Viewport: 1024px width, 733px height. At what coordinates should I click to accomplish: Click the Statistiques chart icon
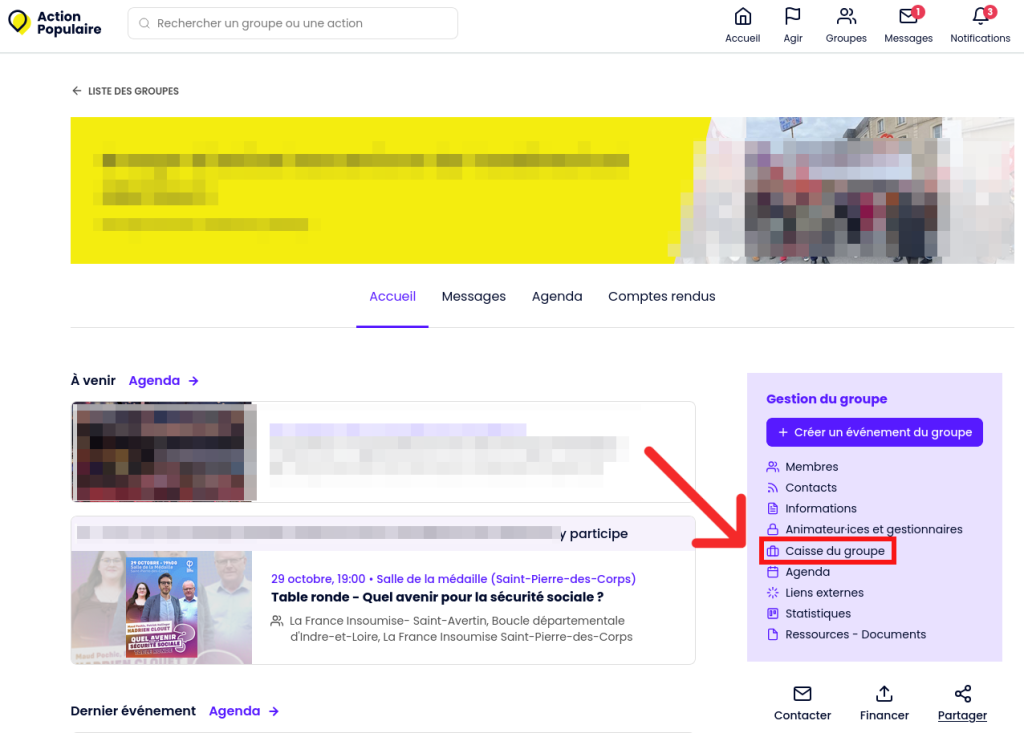pos(773,613)
